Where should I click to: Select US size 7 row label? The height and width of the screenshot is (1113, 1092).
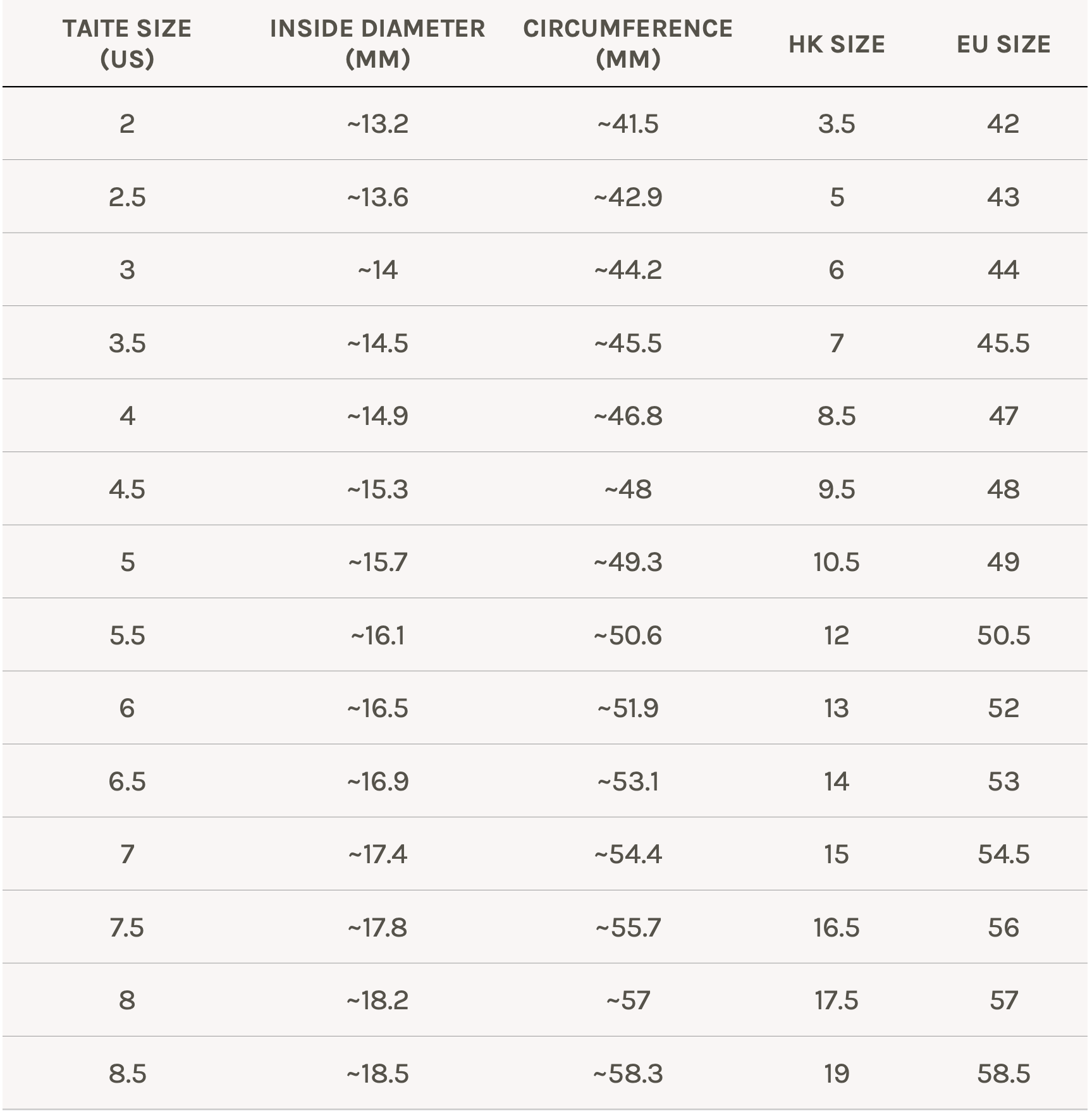[127, 854]
